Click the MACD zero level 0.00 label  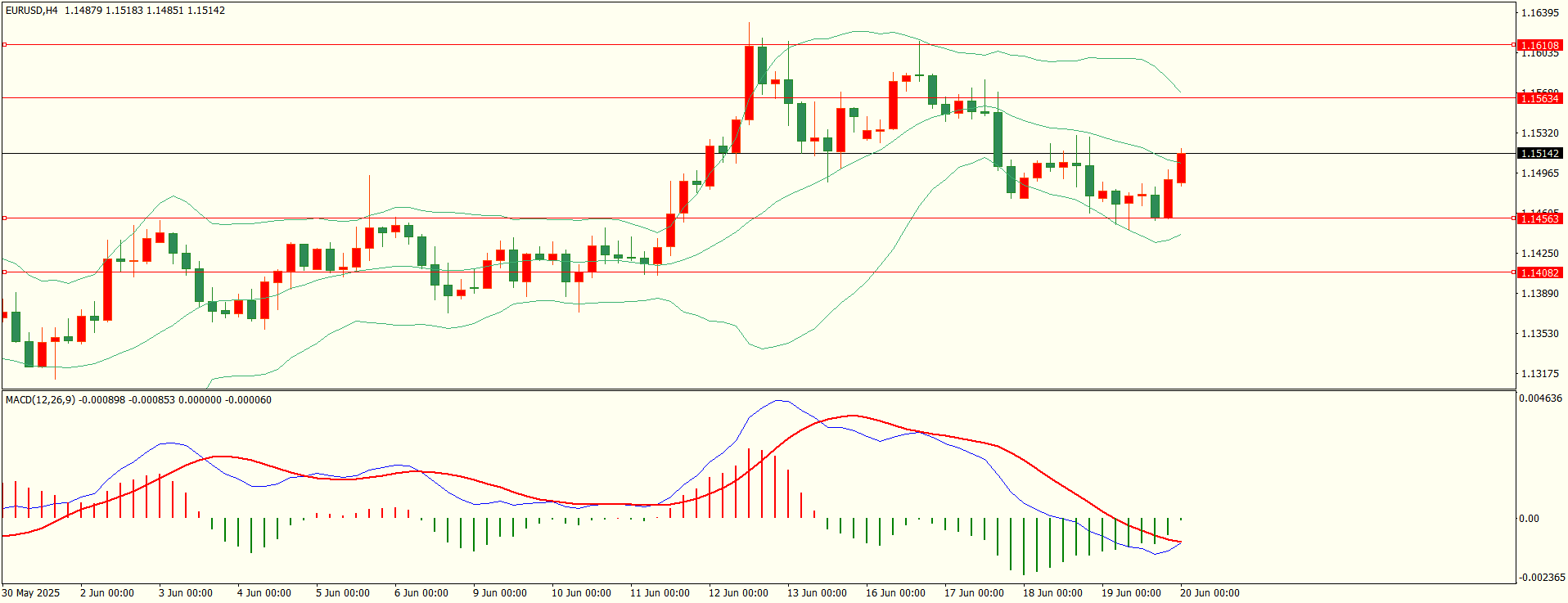tap(1529, 519)
